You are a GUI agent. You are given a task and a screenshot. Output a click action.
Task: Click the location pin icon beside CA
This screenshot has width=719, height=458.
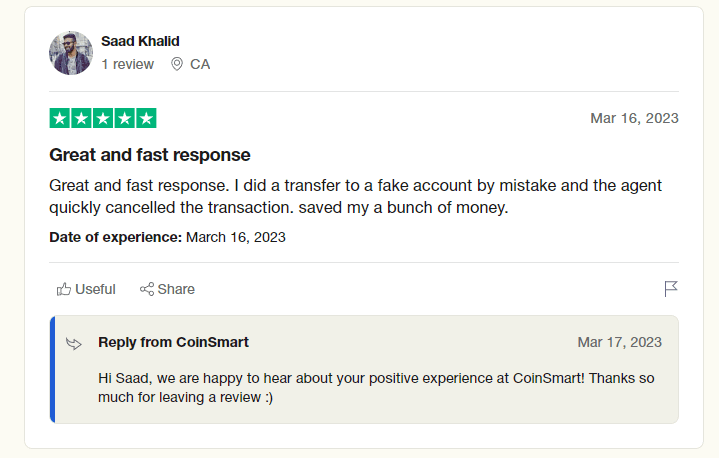pyautogui.click(x=177, y=64)
